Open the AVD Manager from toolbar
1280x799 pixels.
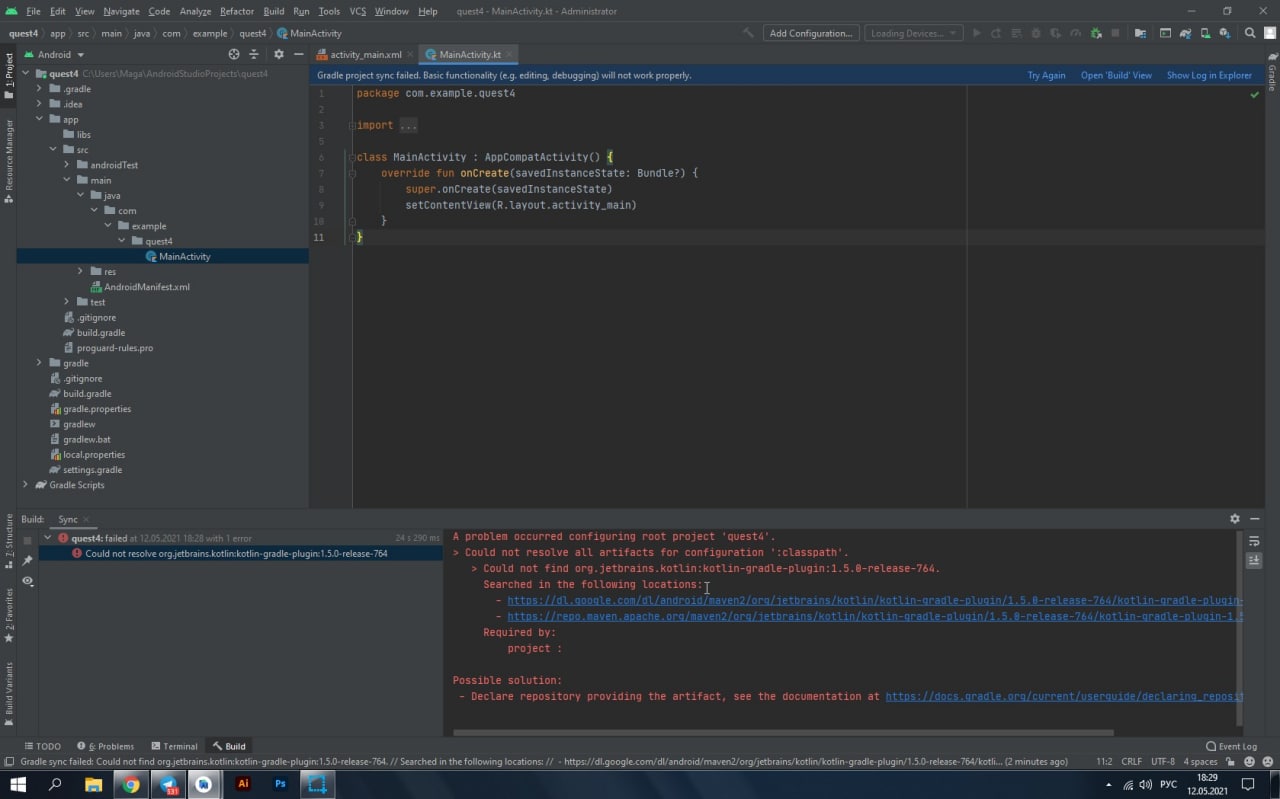click(x=1205, y=33)
